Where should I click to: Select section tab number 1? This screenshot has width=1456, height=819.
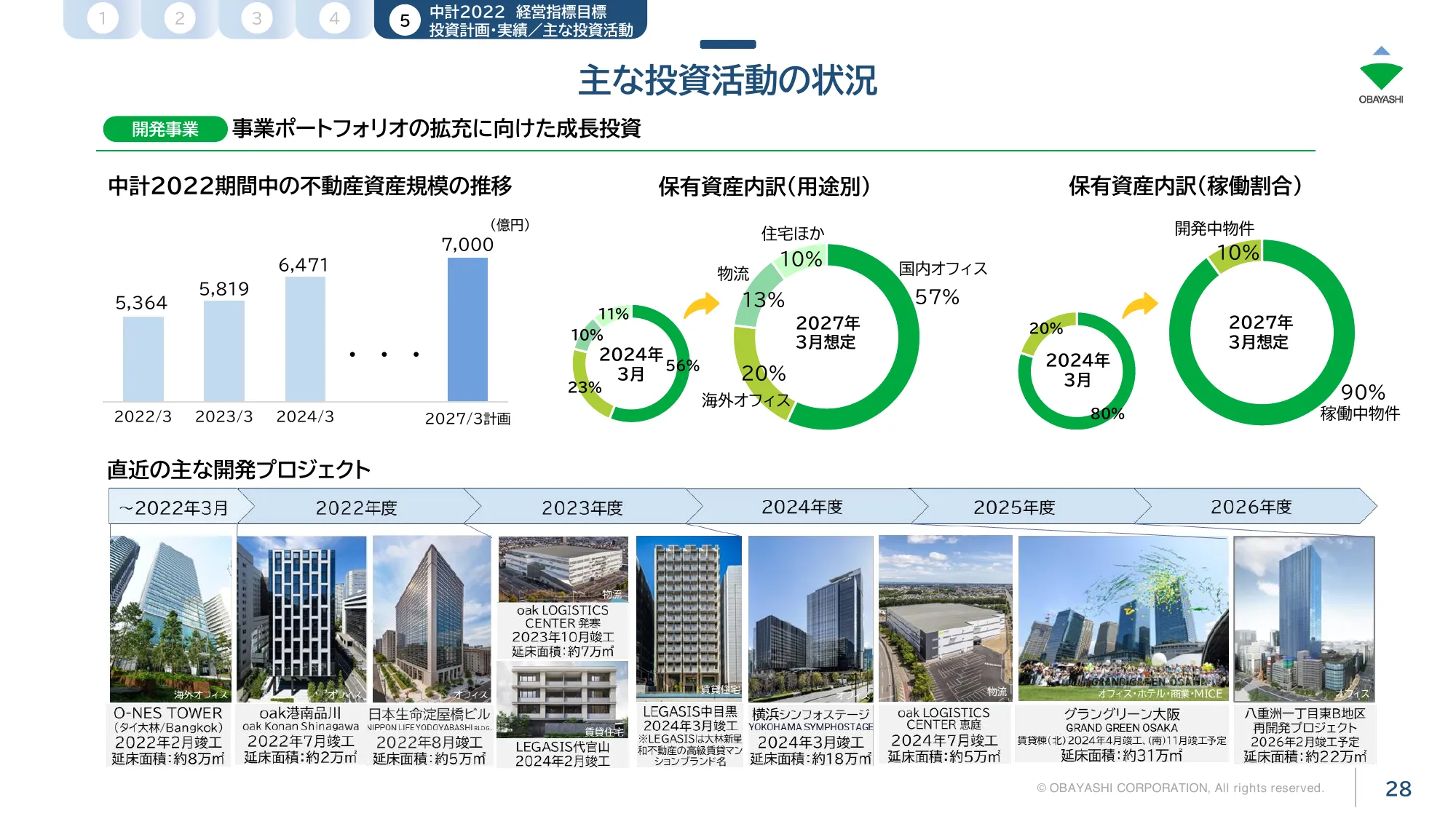coord(103,18)
